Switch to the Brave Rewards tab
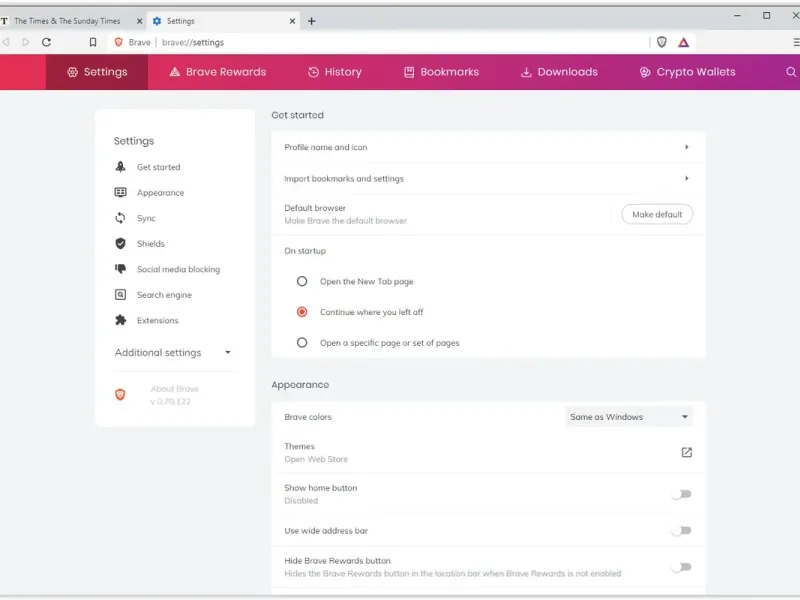Screen dimensions: 800x600 pos(217,72)
